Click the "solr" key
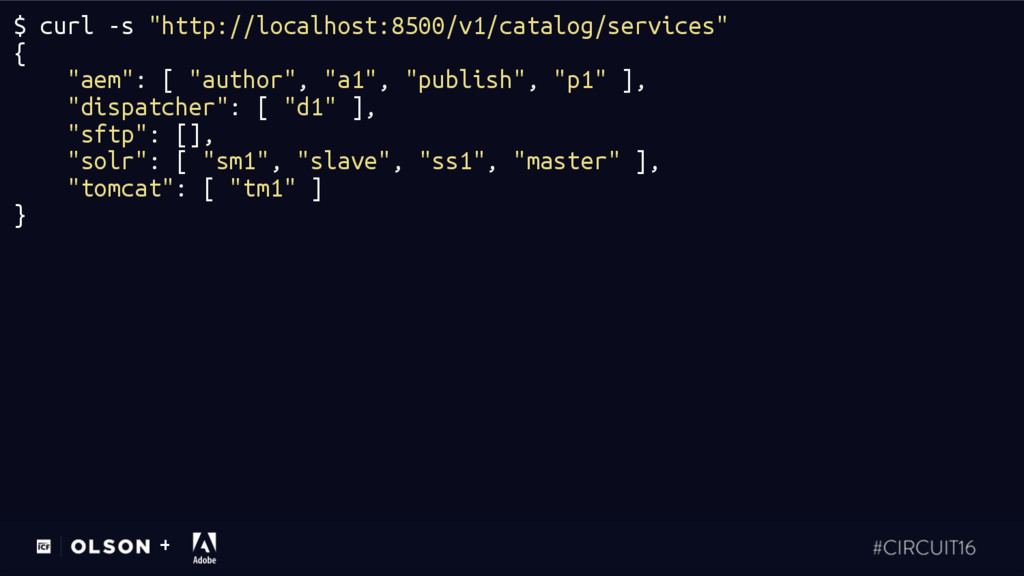Image resolution: width=1024 pixels, height=576 pixels. pos(108,161)
